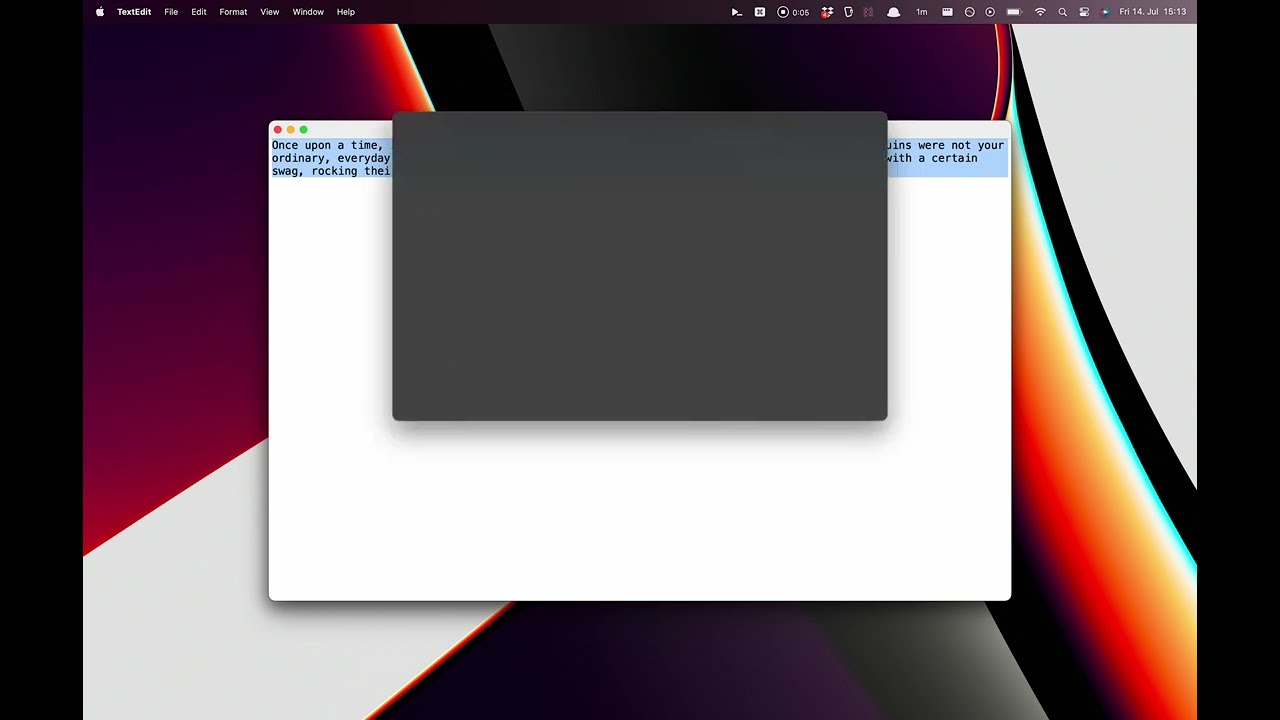Click the word "ordinary," in the text

pyautogui.click(x=301, y=158)
